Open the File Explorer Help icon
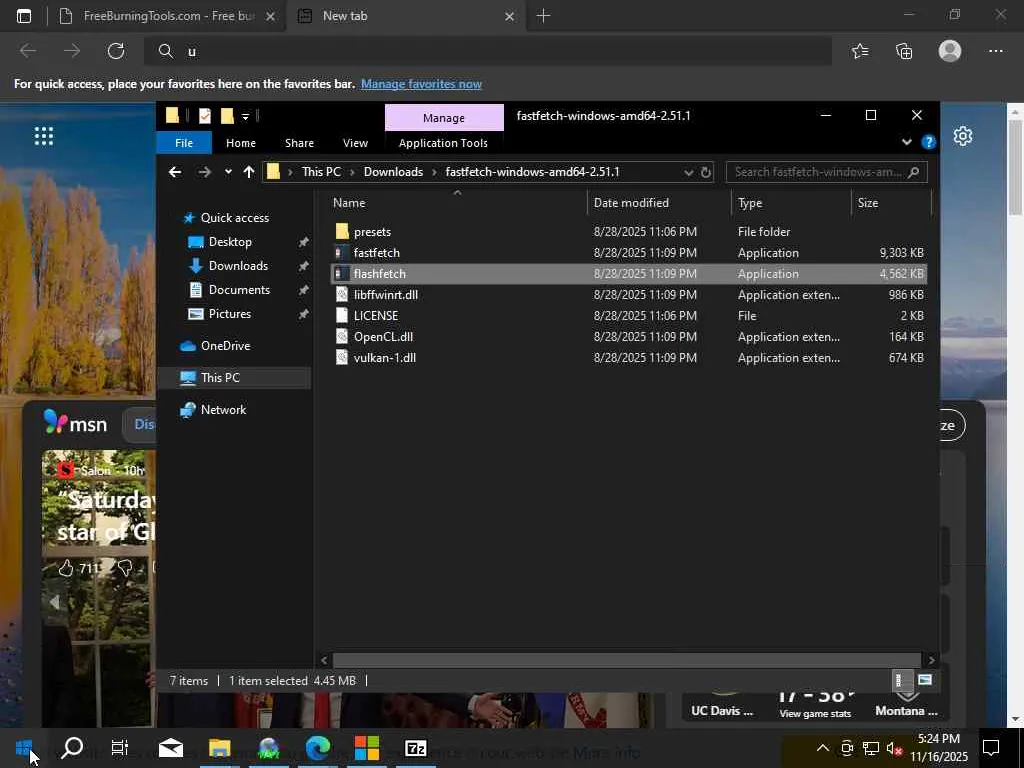 tap(928, 142)
